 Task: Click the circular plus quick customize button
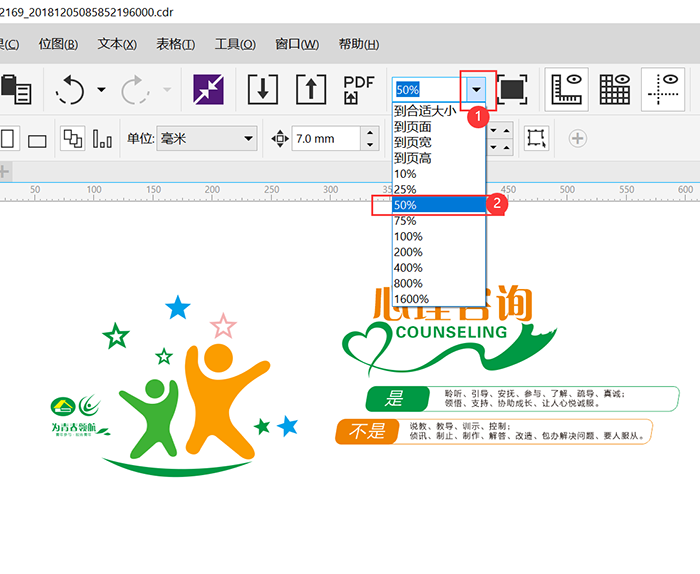click(577, 138)
